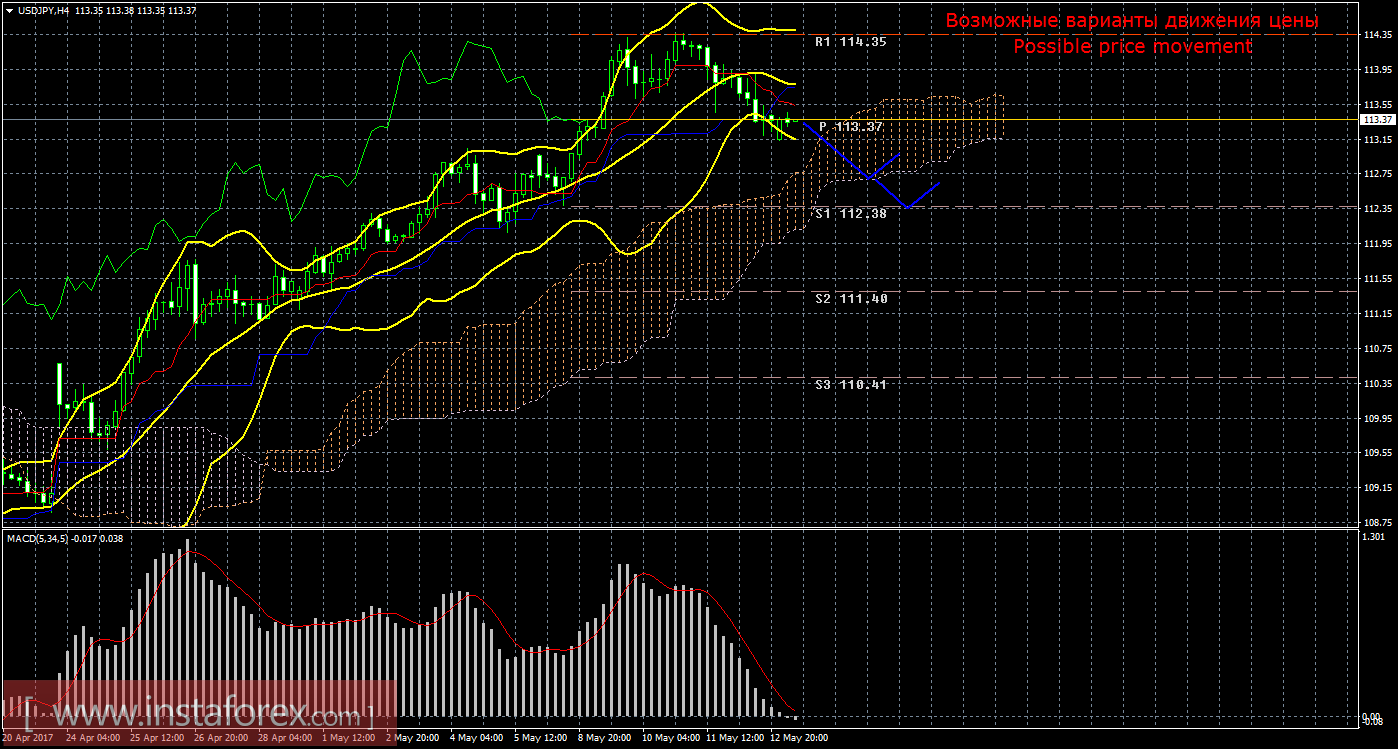Click the red Russian heading text
This screenshot has width=1398, height=749.
coord(1132,21)
